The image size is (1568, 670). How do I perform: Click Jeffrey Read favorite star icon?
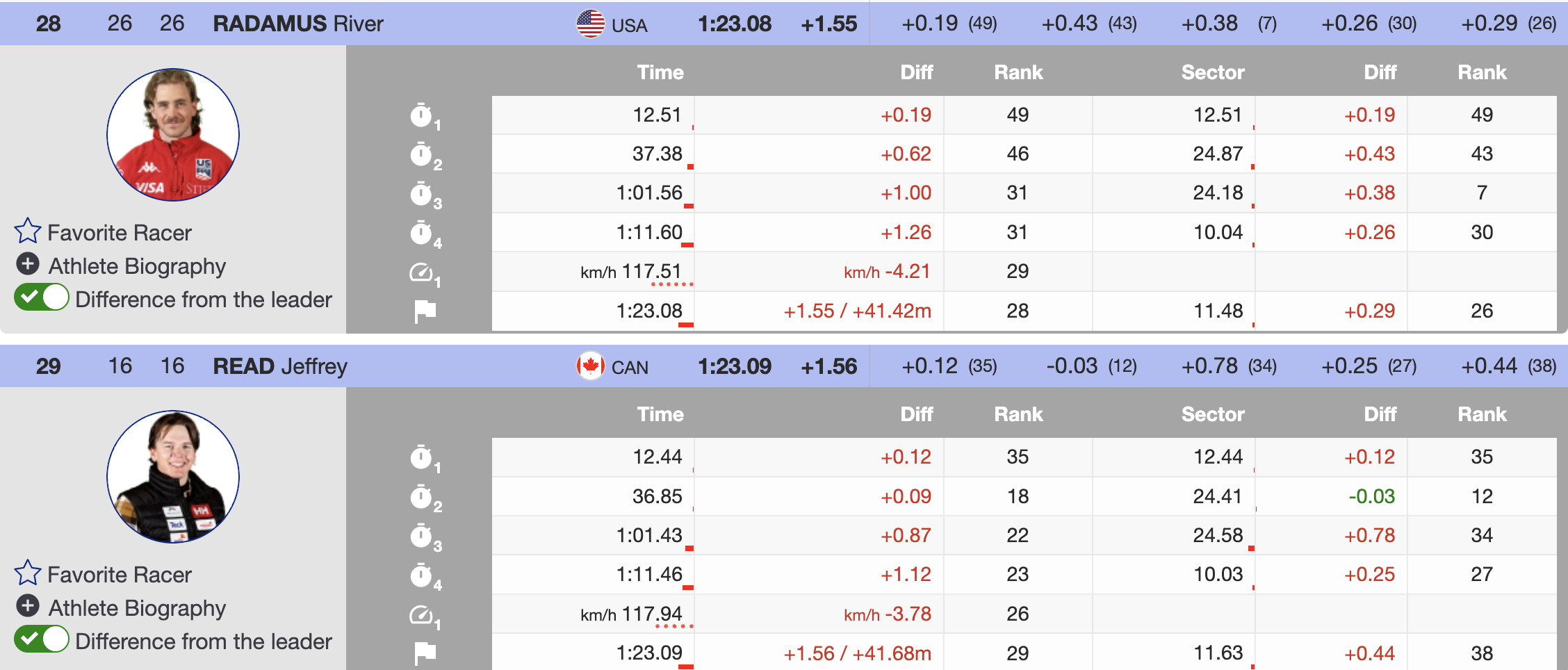click(x=28, y=573)
